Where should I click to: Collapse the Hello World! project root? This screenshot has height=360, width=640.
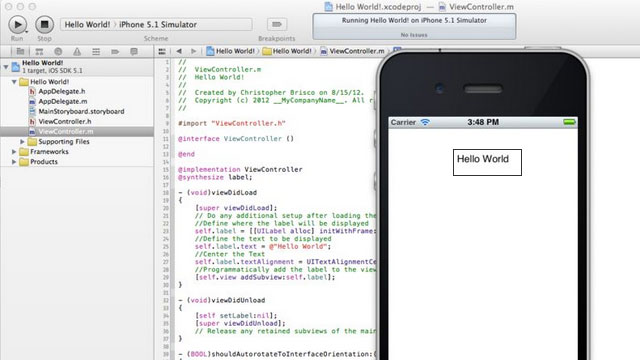click(x=6, y=67)
